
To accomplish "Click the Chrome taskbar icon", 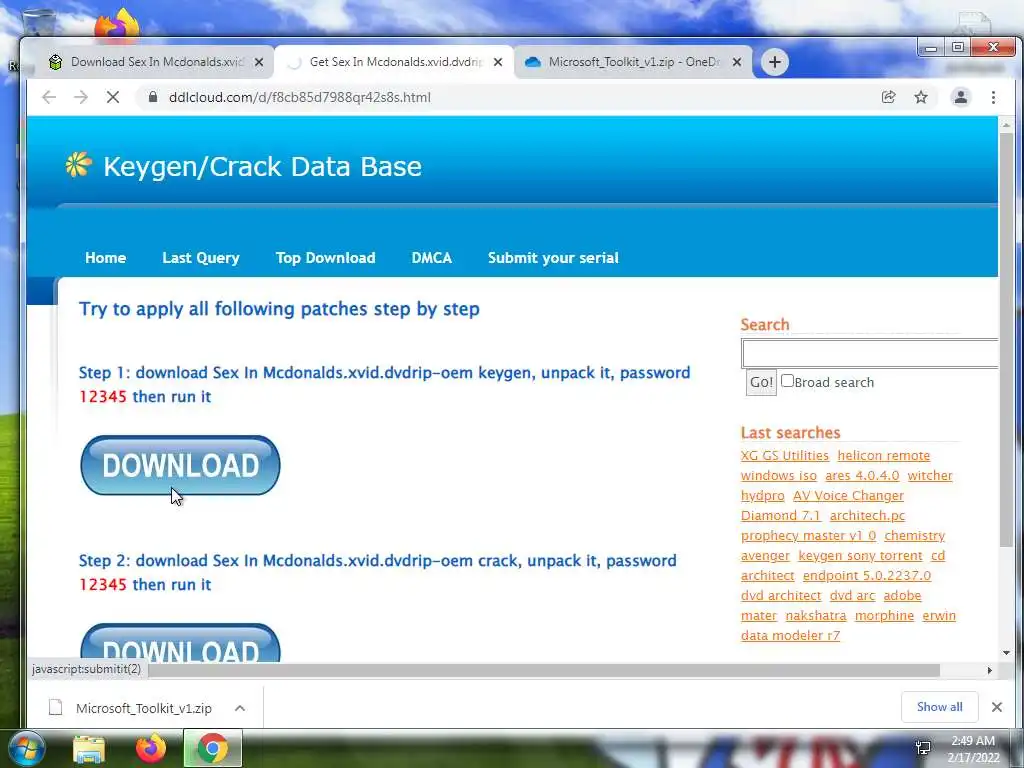I will pos(212,748).
